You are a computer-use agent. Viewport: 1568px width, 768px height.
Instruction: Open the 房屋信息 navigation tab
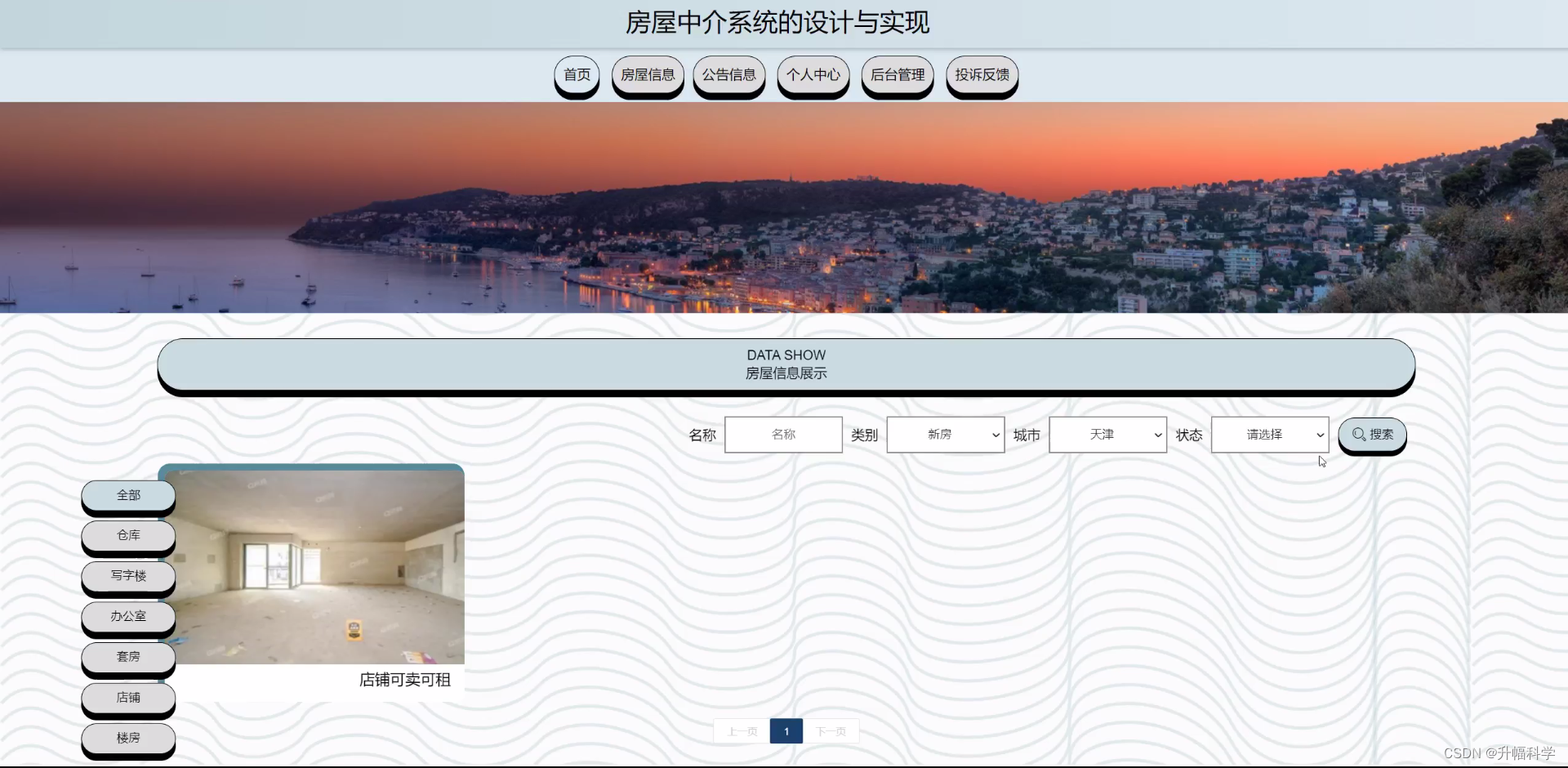point(647,75)
